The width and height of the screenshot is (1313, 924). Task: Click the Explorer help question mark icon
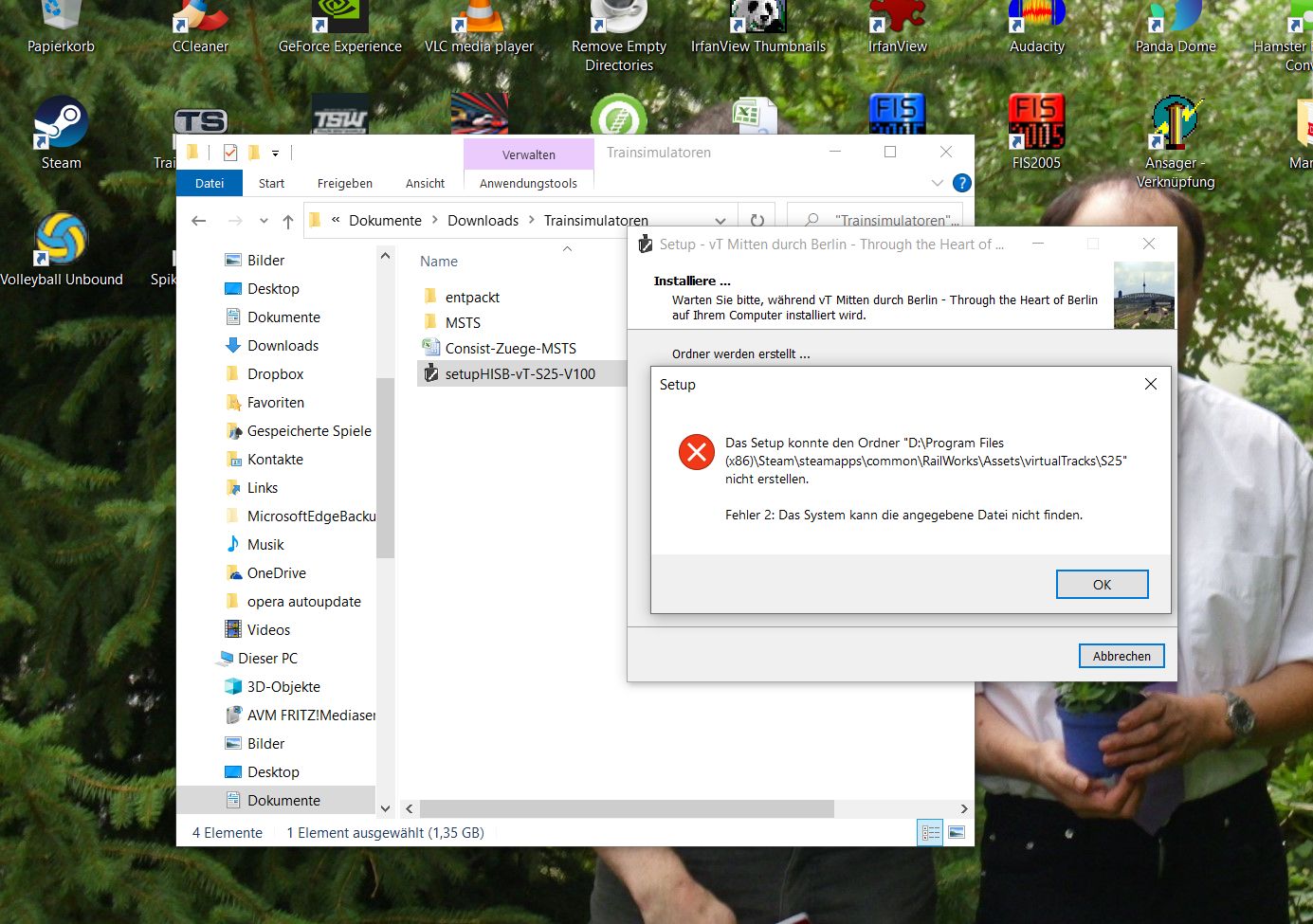(961, 183)
